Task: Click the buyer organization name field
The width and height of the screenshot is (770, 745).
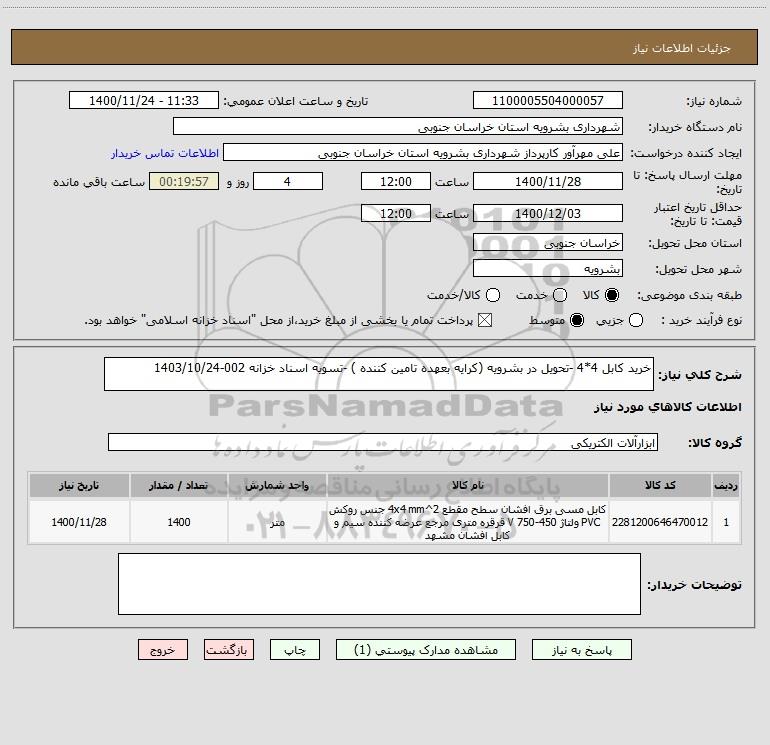Action: click(x=398, y=126)
